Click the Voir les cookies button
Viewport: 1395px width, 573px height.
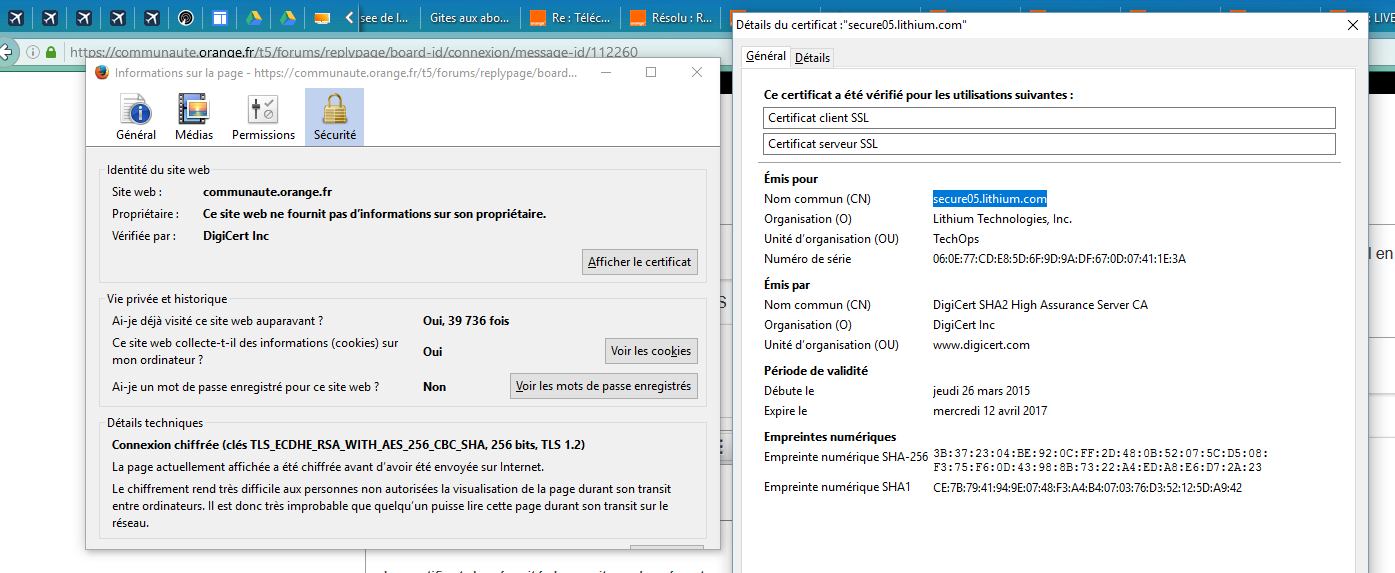tap(651, 351)
